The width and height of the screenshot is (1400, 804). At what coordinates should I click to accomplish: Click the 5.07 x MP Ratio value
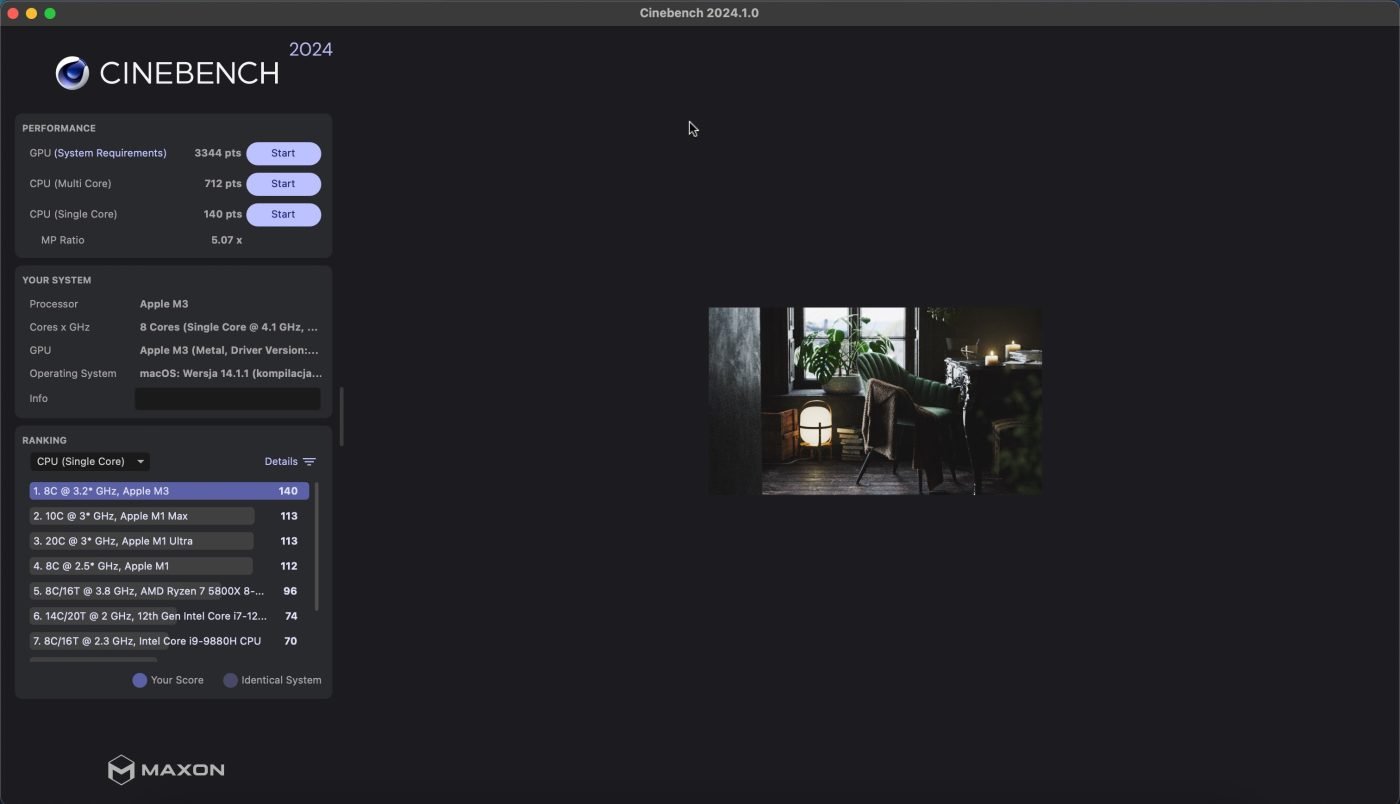coord(226,240)
